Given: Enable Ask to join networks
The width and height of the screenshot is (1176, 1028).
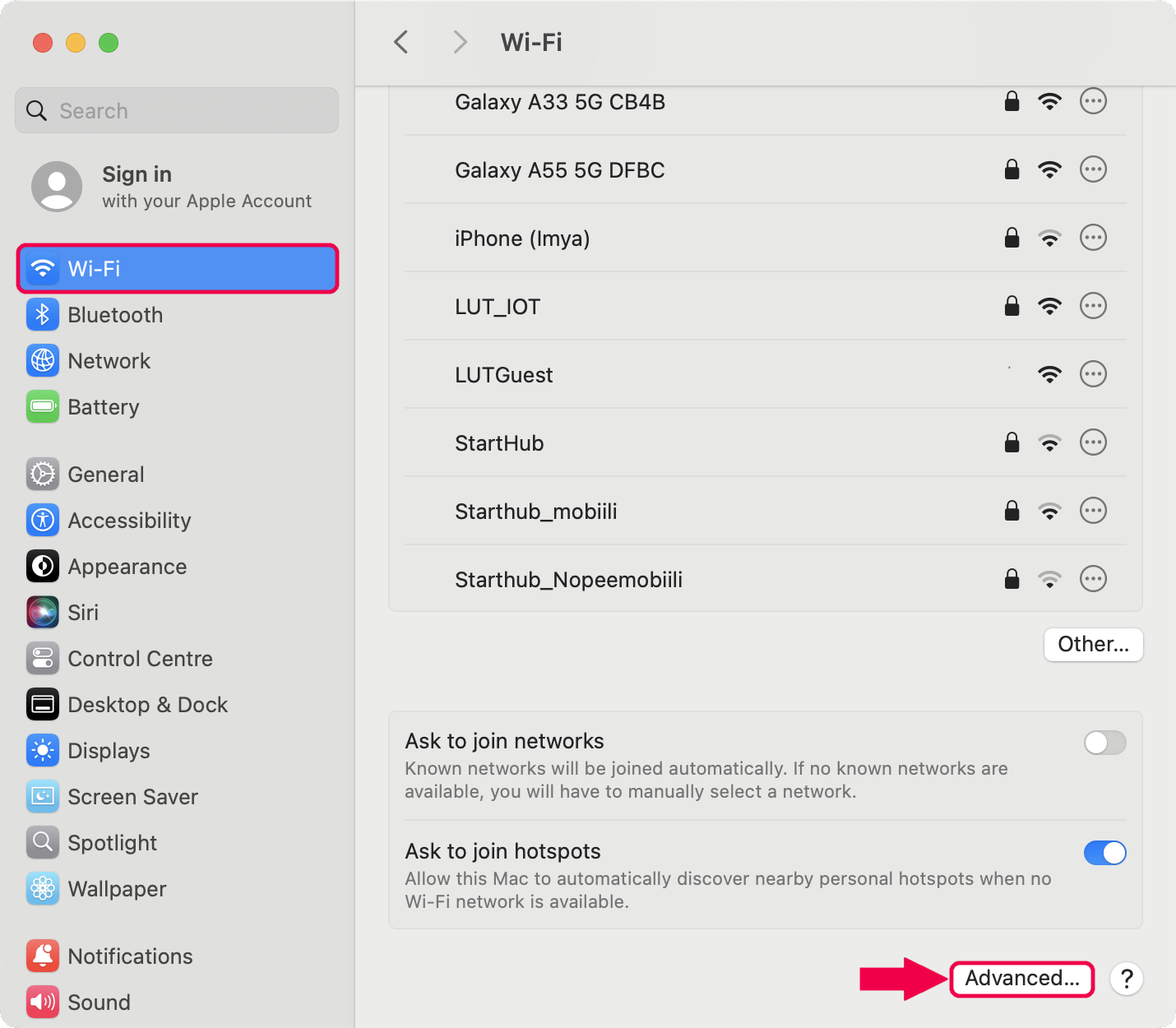Looking at the screenshot, I should click(1105, 743).
